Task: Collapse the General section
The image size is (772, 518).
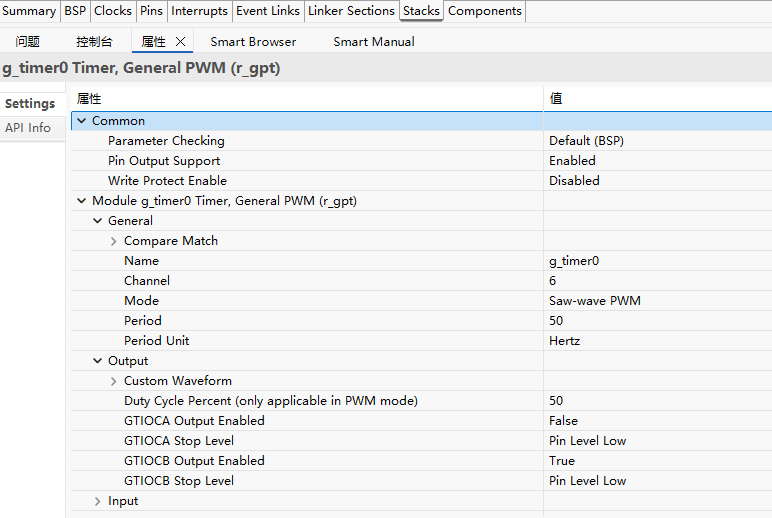Action: click(x=97, y=221)
